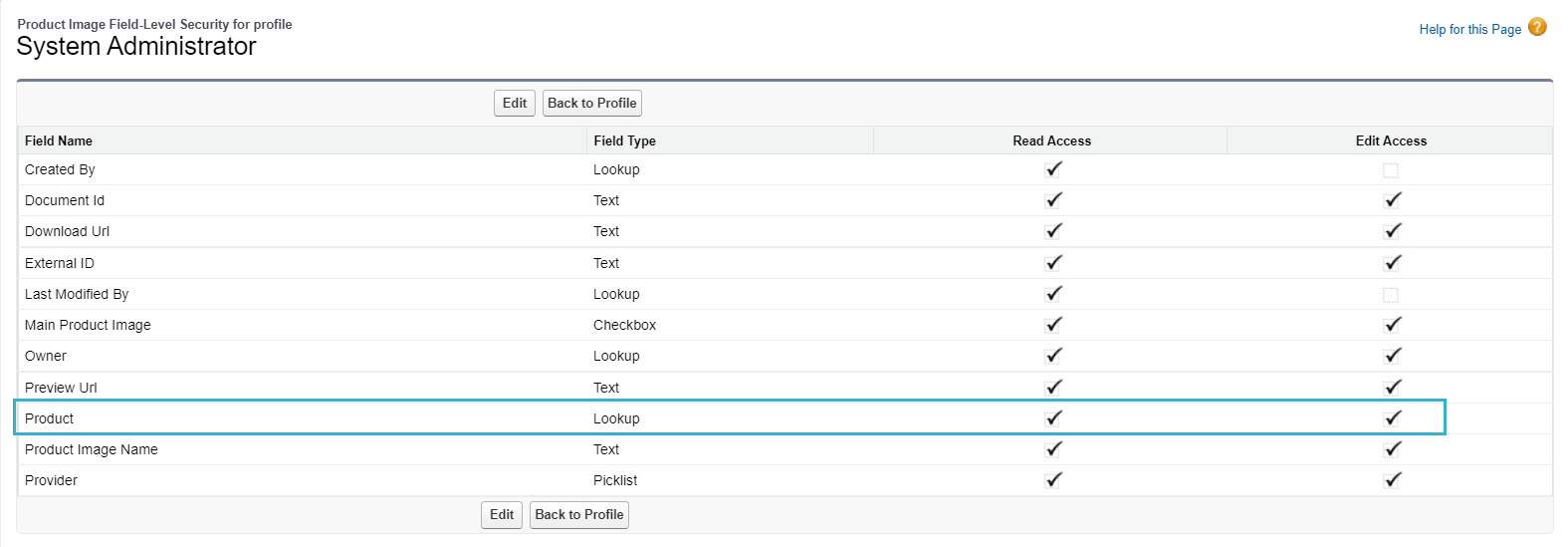Viewport: 1568px width, 547px height.
Task: Click the orange help question mark icon
Action: tap(1537, 27)
